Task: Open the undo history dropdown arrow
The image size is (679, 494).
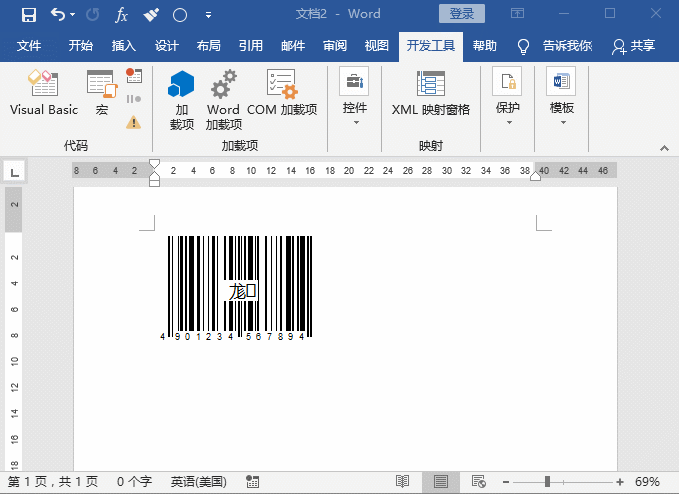Action: point(73,15)
